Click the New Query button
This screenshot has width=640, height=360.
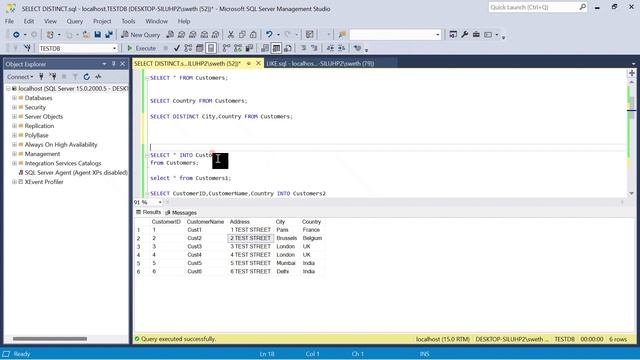pyautogui.click(x=140, y=35)
